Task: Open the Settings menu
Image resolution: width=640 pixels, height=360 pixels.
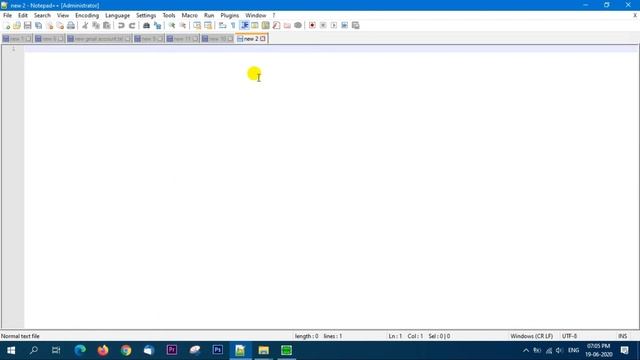Action: coord(146,15)
